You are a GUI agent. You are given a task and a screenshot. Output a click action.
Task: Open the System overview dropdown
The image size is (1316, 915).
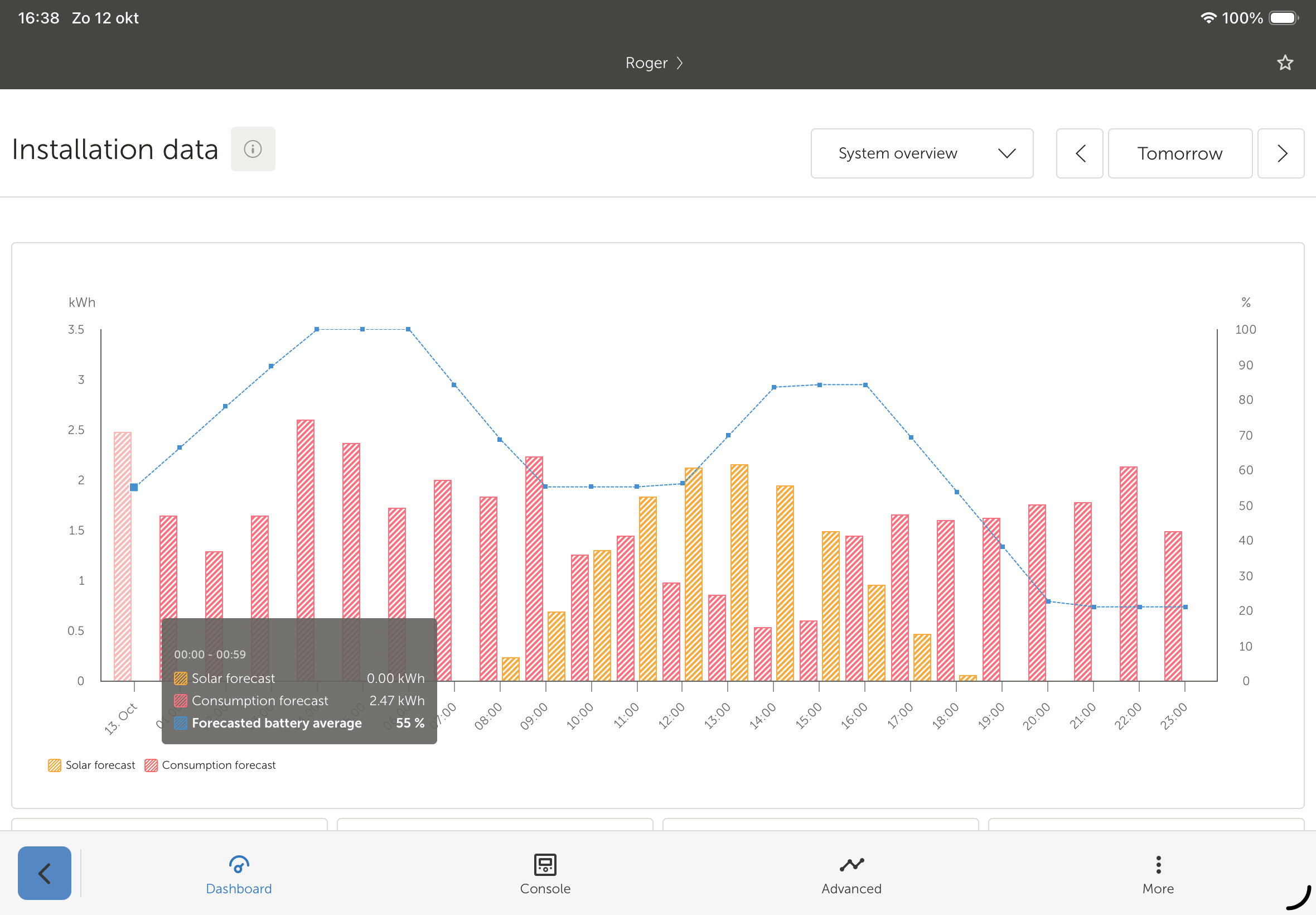click(x=921, y=153)
